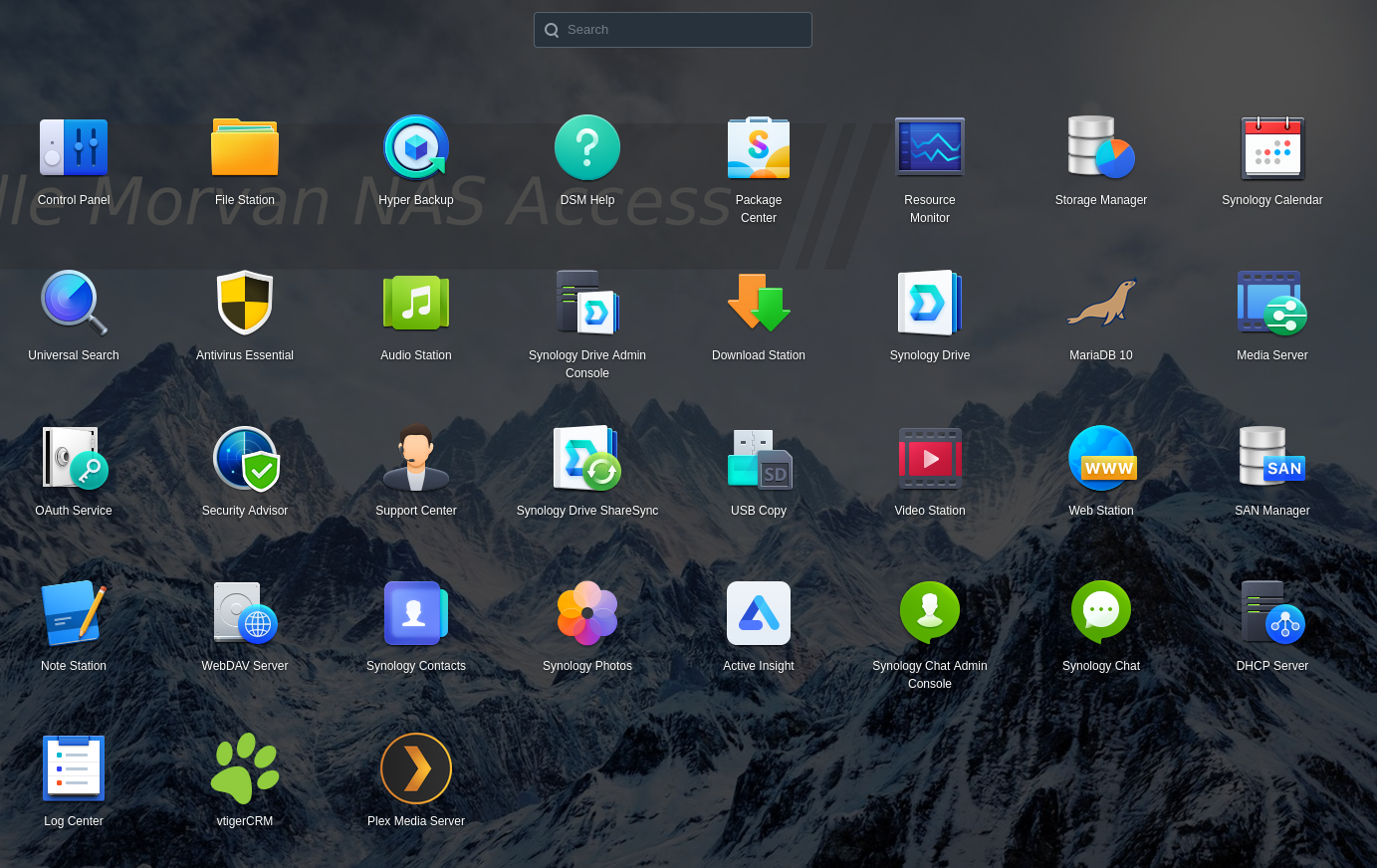Focus the Search field at top
This screenshot has height=868, width=1377.
click(673, 30)
